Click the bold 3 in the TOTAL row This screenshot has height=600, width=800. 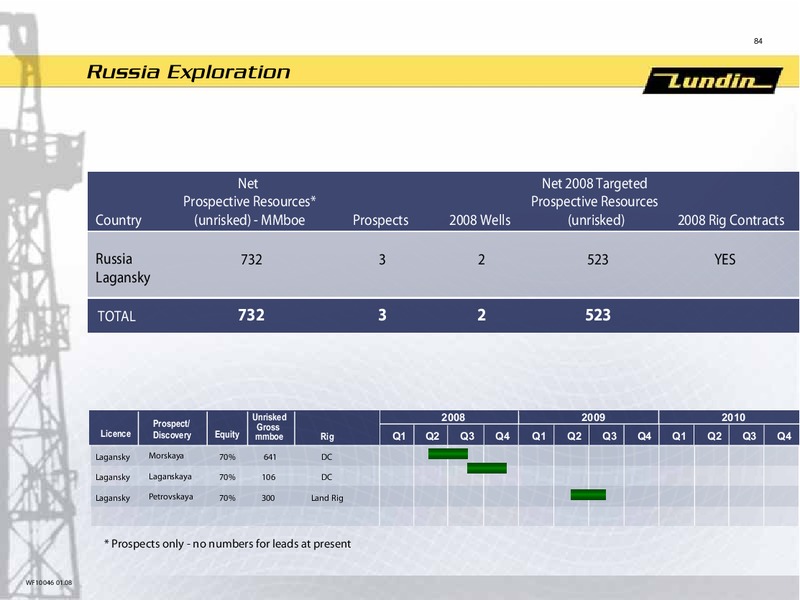[382, 315]
